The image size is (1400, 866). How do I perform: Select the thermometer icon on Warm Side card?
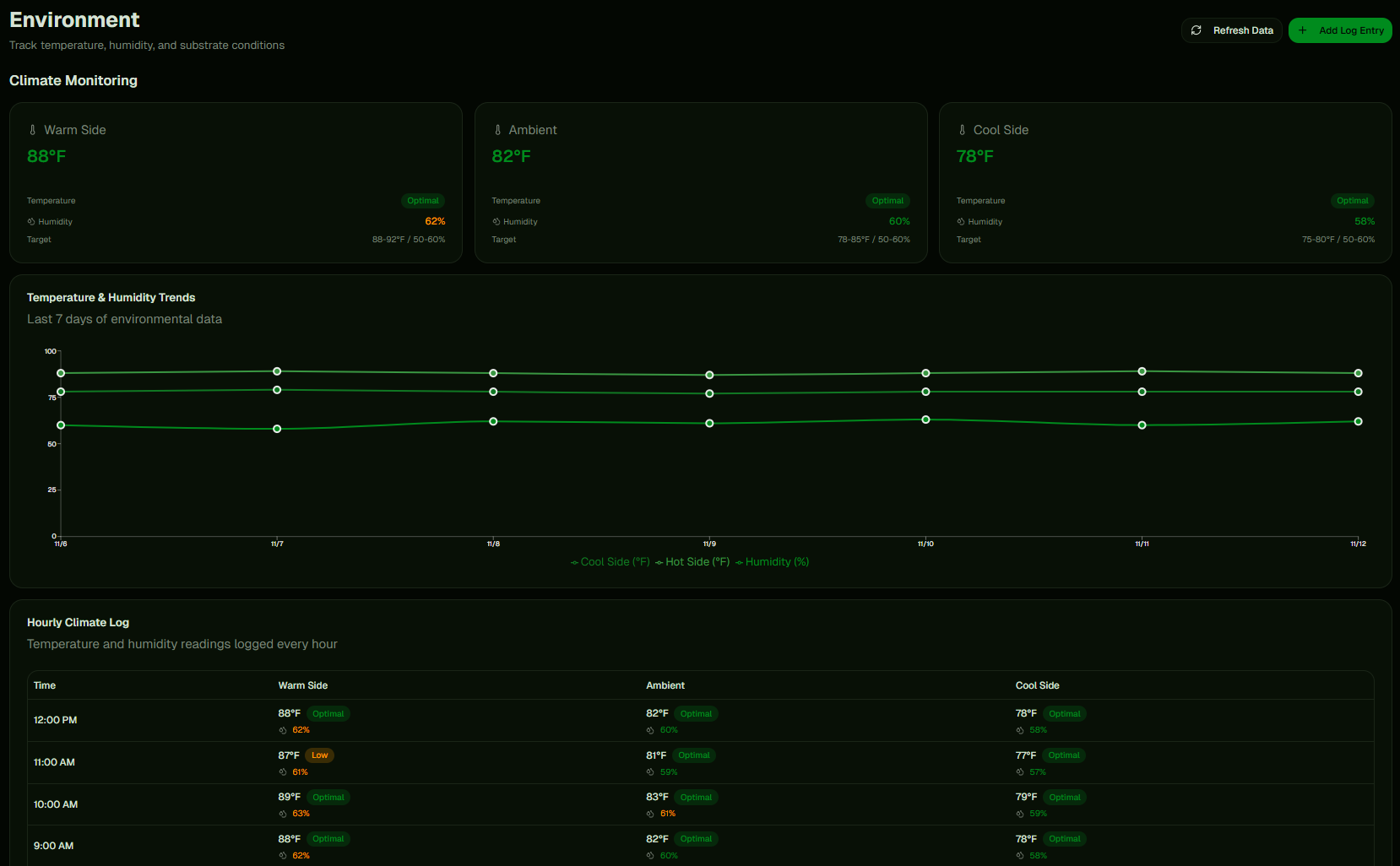[x=33, y=129]
